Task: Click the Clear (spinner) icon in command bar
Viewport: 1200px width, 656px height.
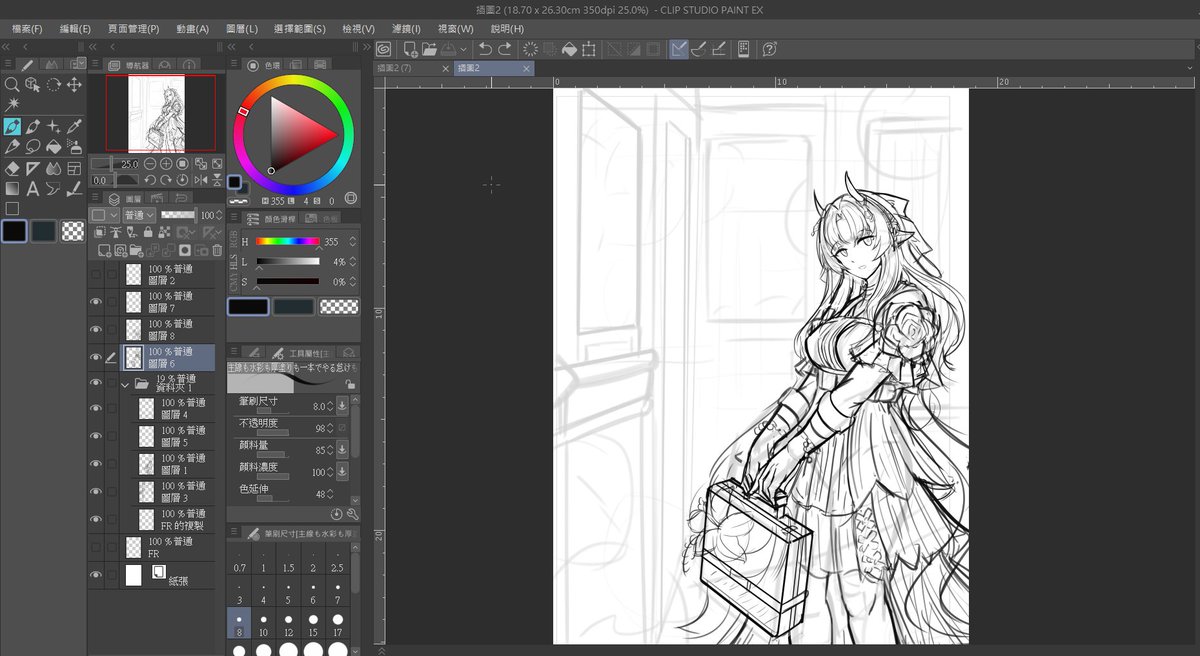Action: [x=530, y=48]
